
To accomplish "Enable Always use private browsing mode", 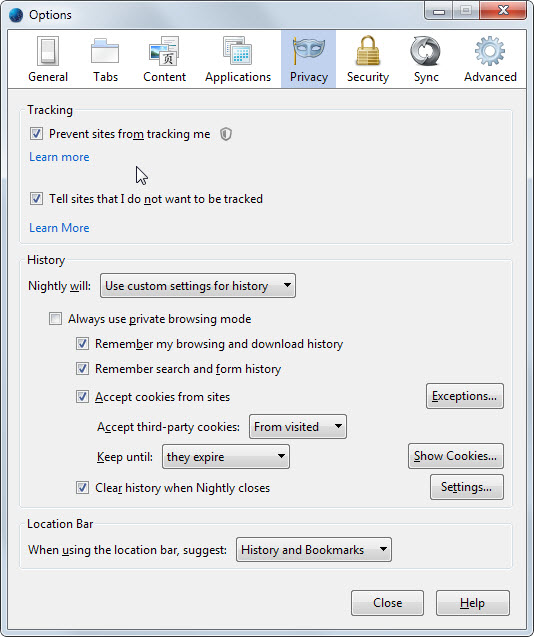I will [x=55, y=318].
